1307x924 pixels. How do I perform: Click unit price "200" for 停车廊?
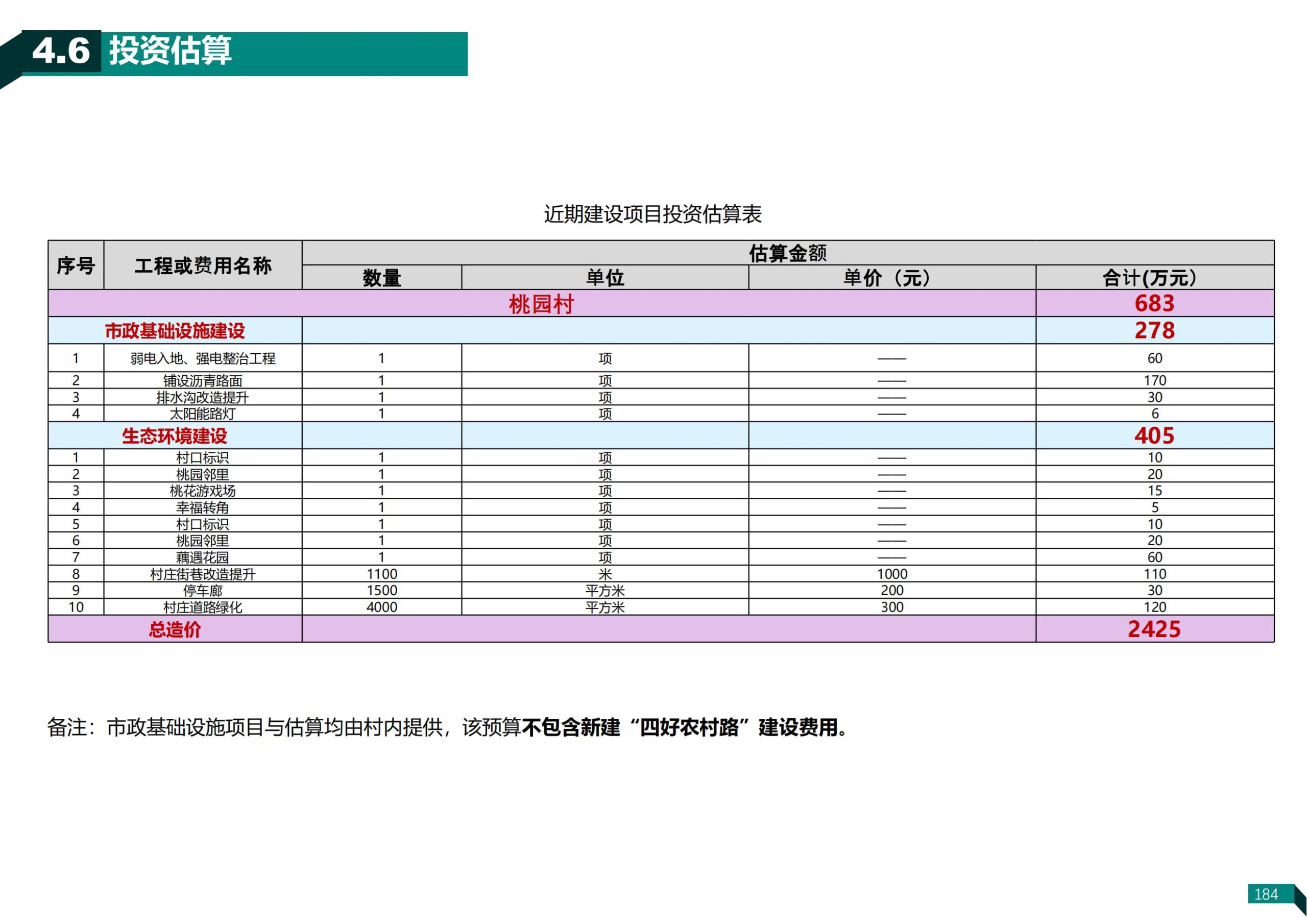point(892,591)
